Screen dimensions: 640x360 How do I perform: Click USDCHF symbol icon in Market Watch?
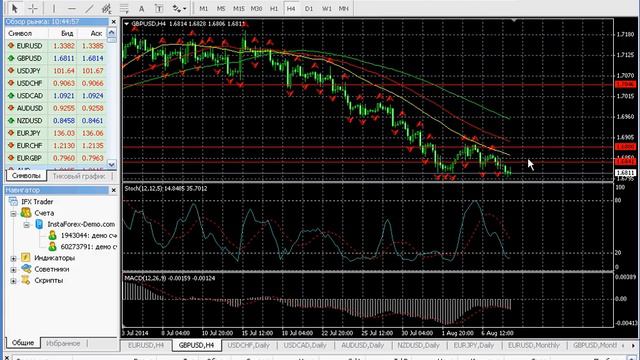click(x=11, y=83)
